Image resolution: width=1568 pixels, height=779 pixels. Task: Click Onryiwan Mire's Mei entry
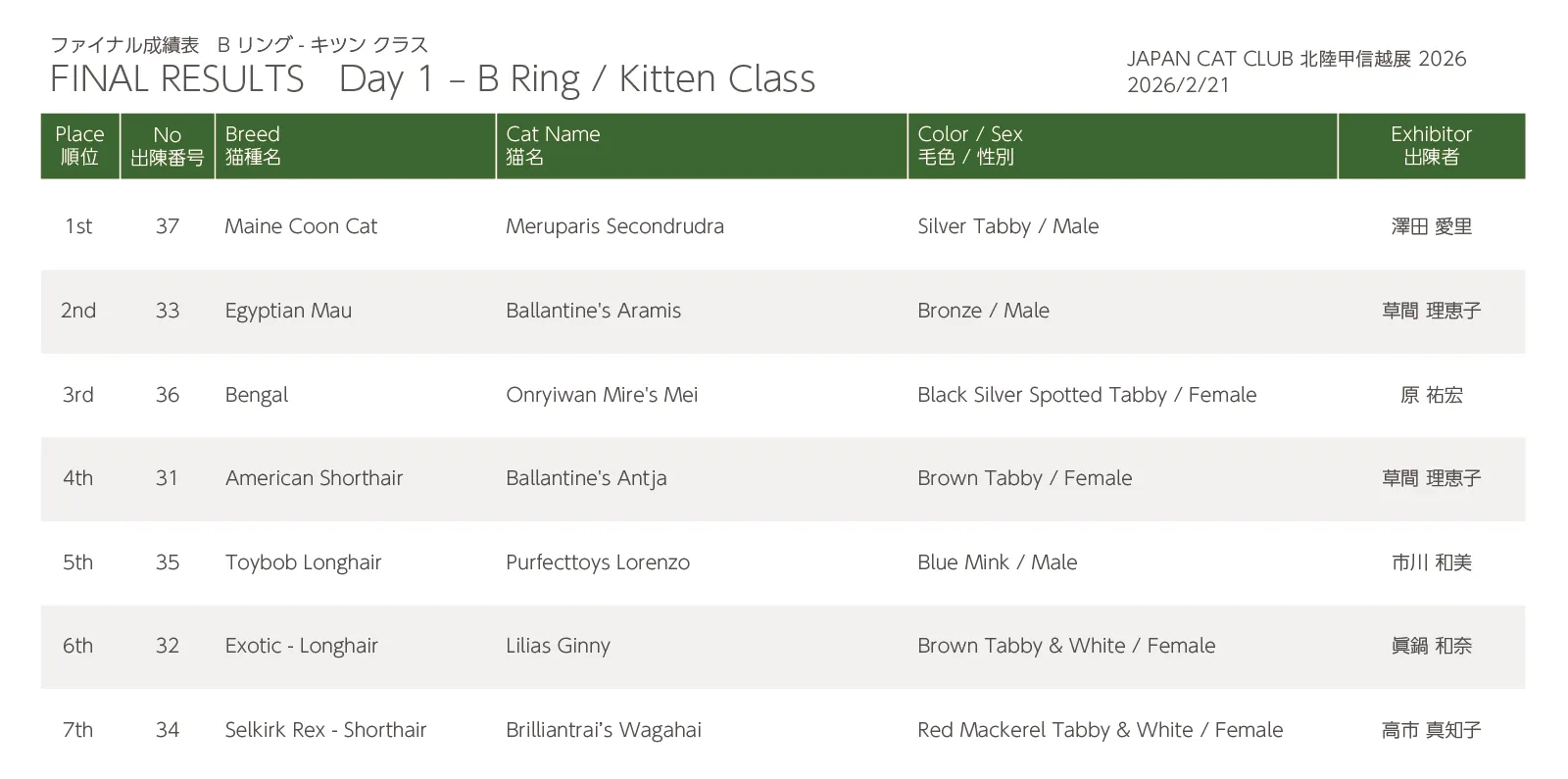(602, 395)
